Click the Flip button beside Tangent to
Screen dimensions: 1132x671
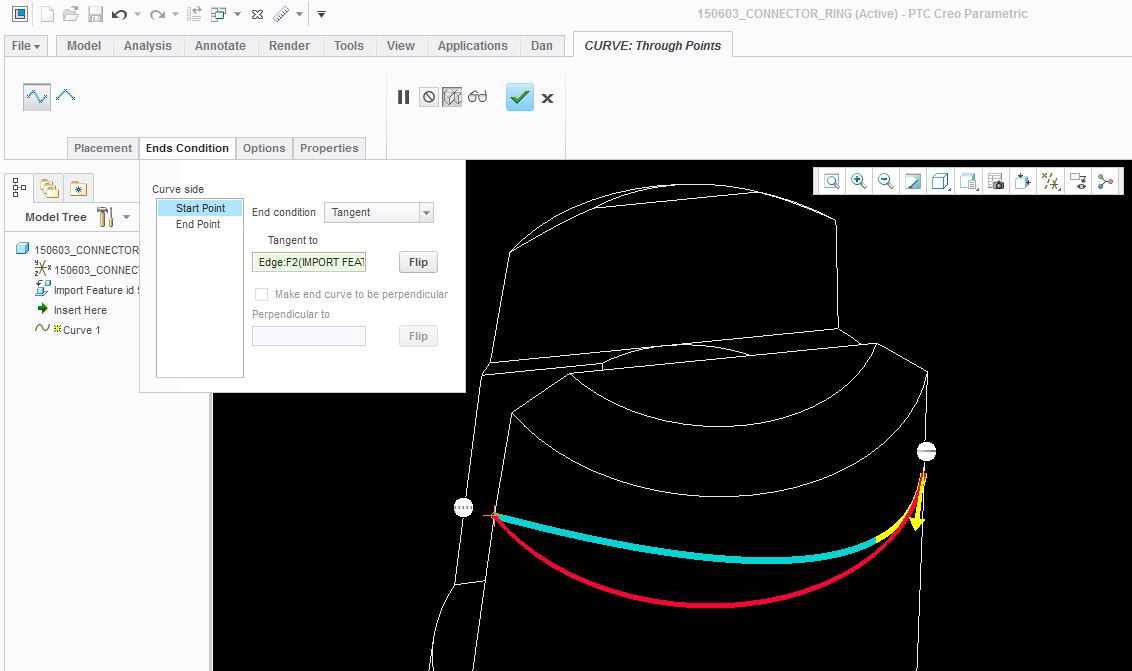click(418, 262)
